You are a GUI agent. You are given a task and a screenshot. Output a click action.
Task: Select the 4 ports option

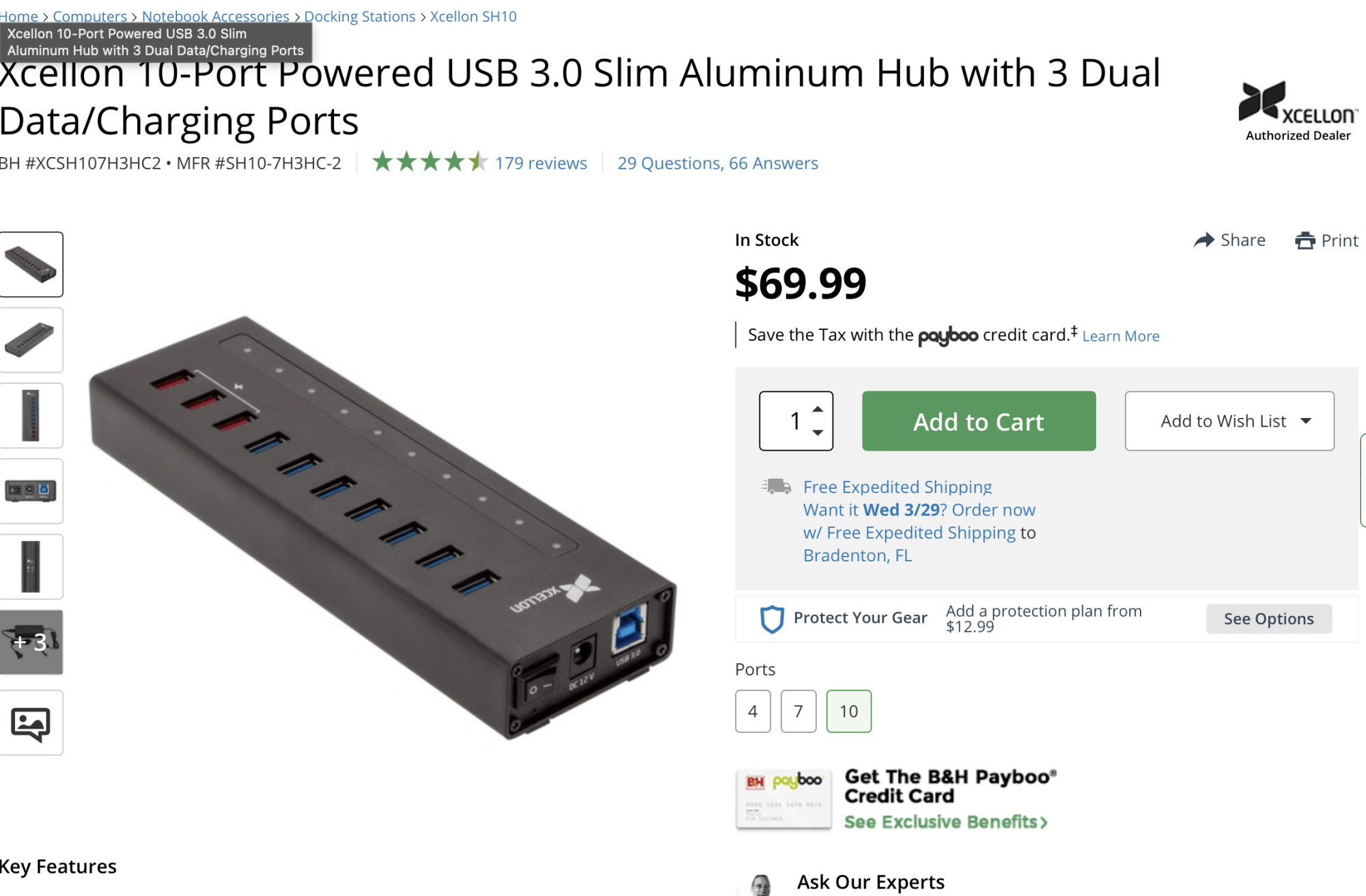pyautogui.click(x=753, y=712)
